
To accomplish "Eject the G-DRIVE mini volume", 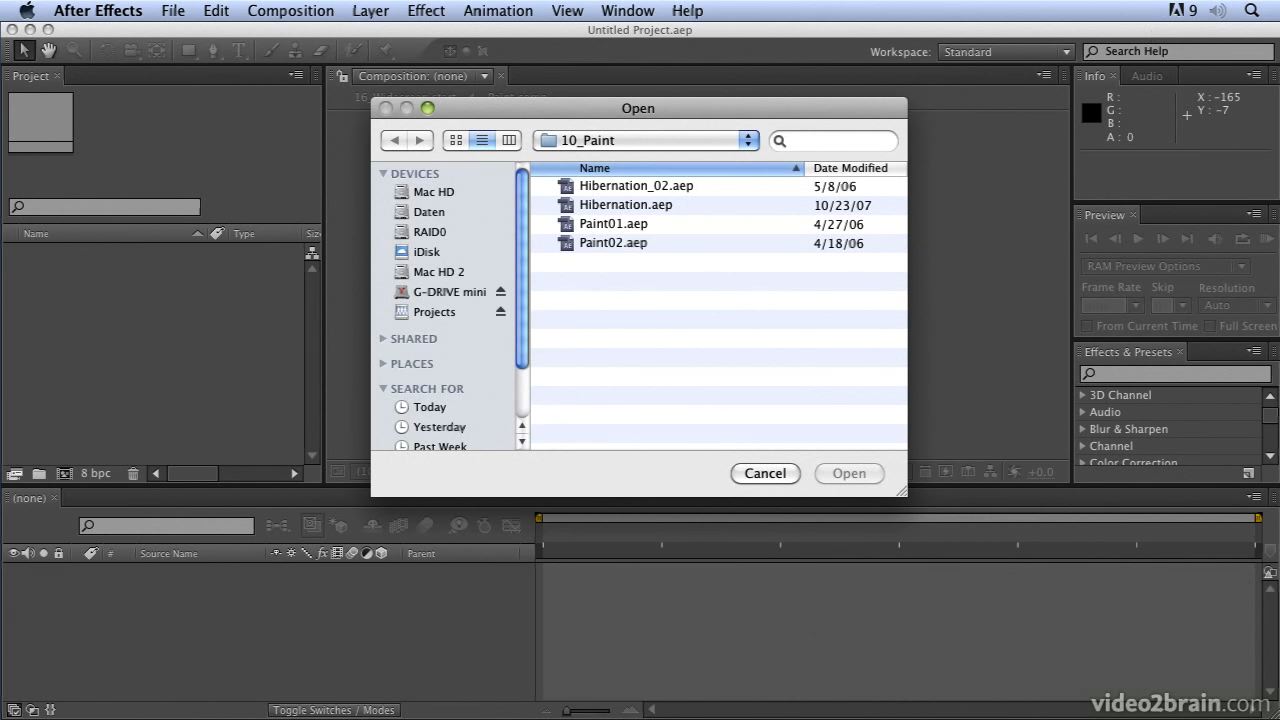I will (x=501, y=292).
